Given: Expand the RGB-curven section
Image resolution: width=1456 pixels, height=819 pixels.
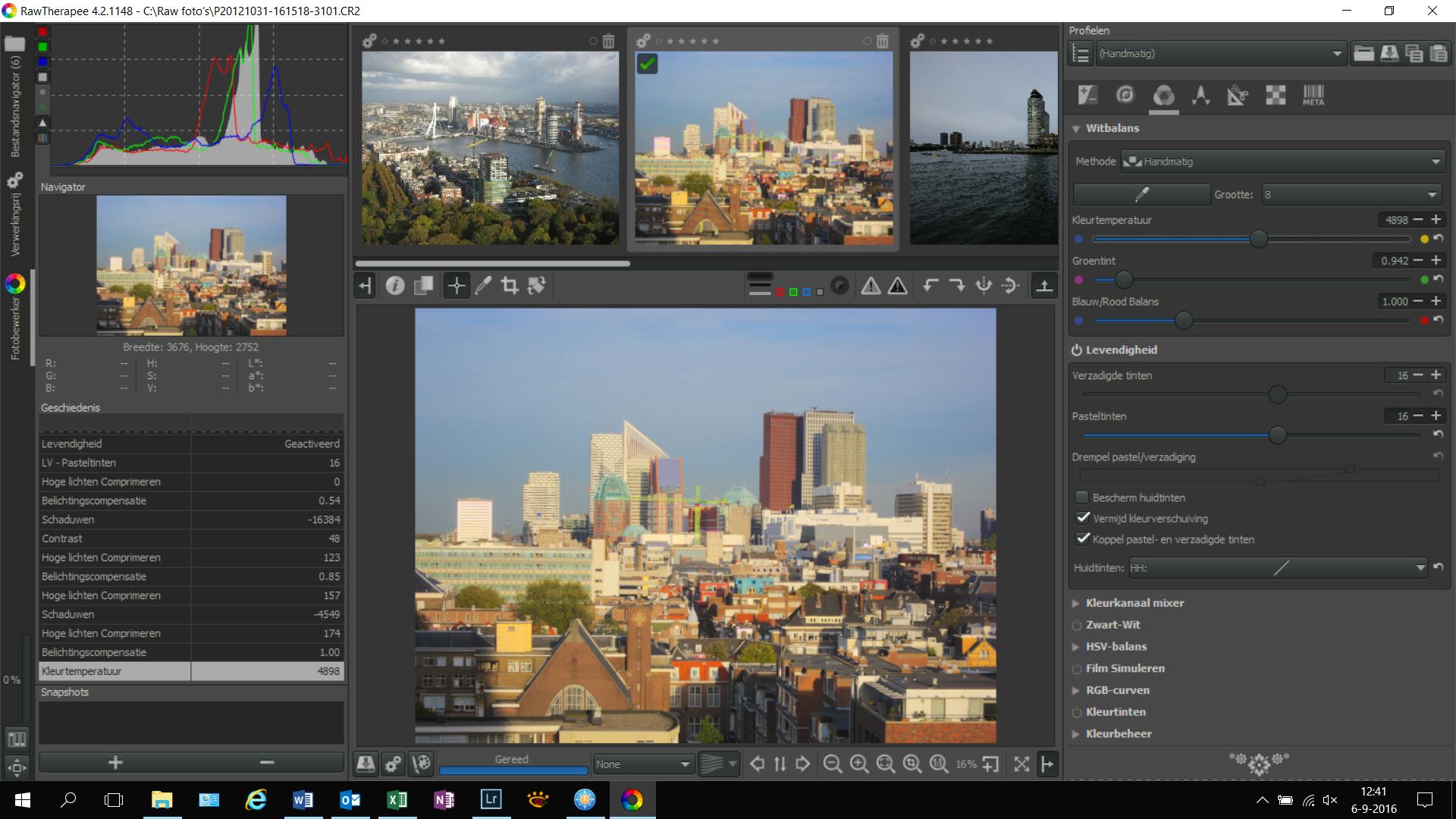Looking at the screenshot, I should (1117, 690).
